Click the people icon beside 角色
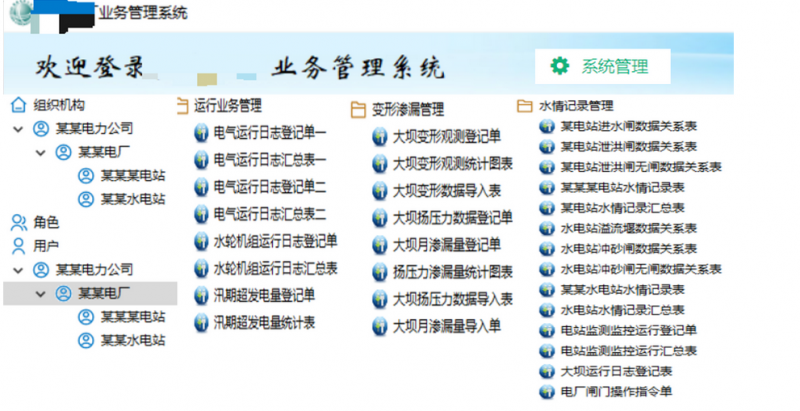 pos(17,222)
